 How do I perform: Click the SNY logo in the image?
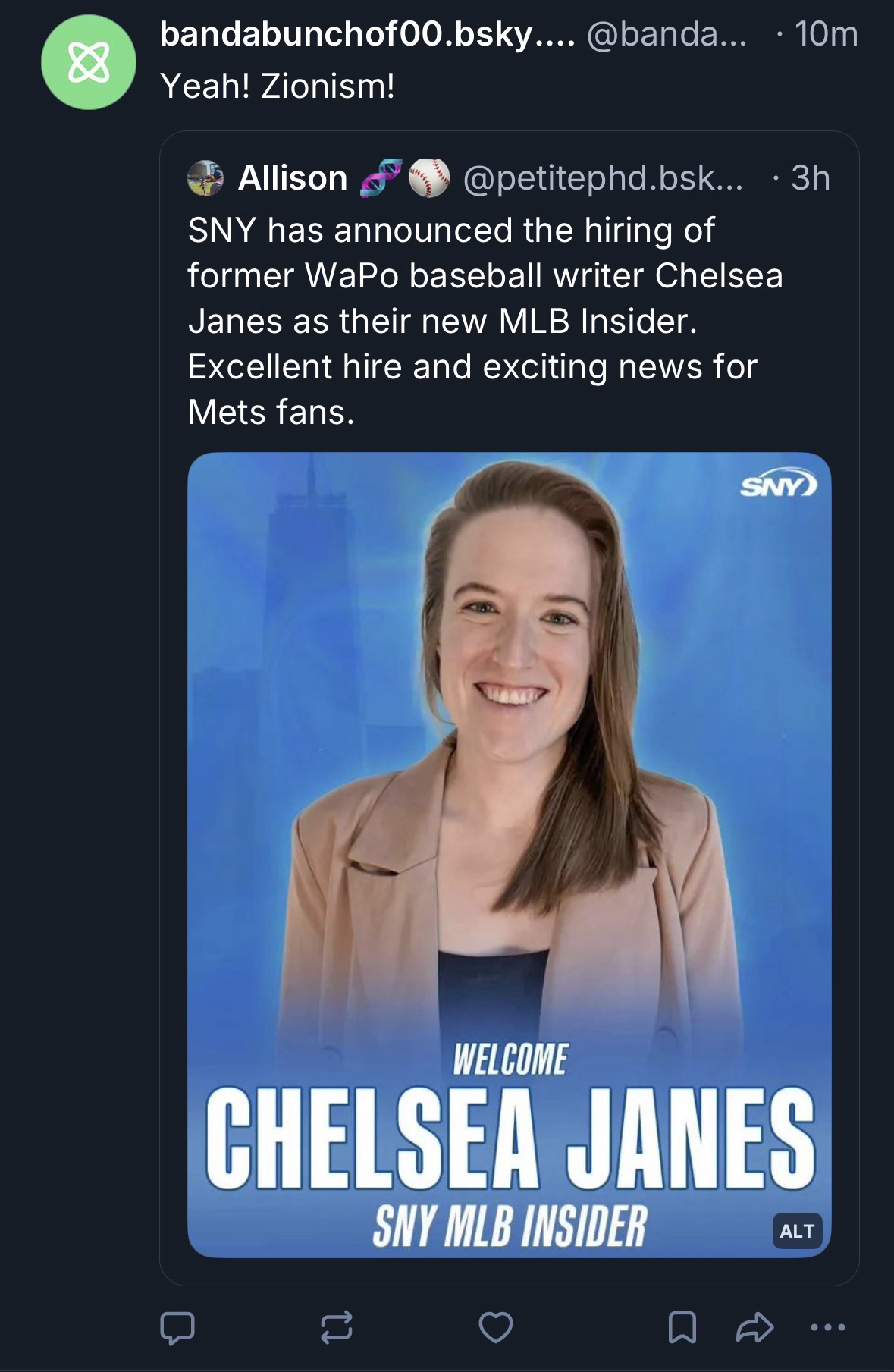[779, 485]
